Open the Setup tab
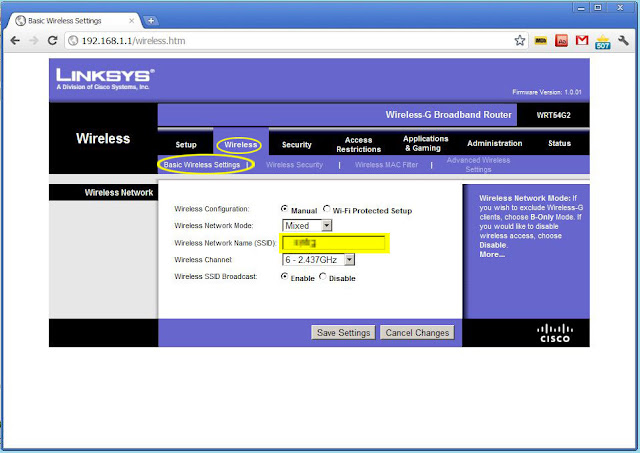This screenshot has width=640, height=453. (186, 144)
